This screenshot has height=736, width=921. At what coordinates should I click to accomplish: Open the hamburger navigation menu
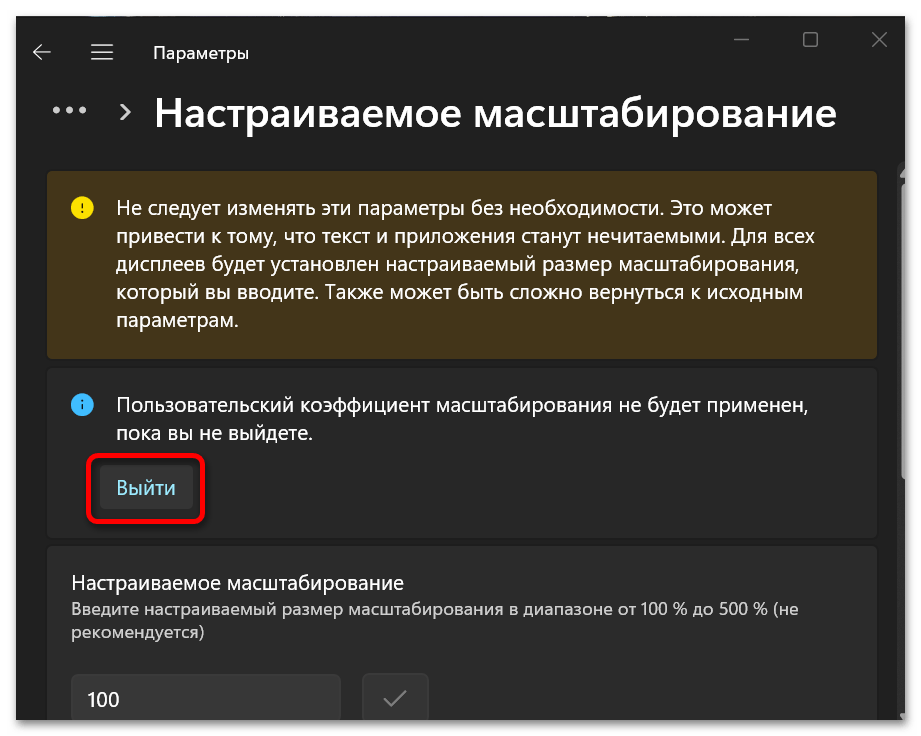tap(102, 53)
